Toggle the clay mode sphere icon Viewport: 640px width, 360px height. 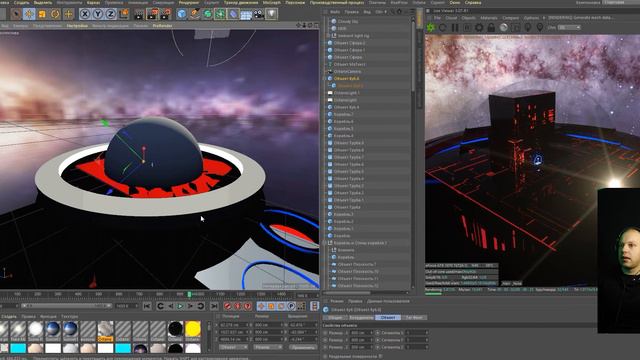point(504,27)
